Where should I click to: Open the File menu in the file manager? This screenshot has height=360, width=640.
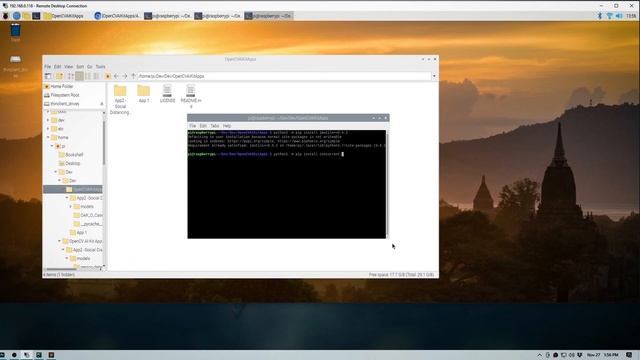click(x=48, y=67)
